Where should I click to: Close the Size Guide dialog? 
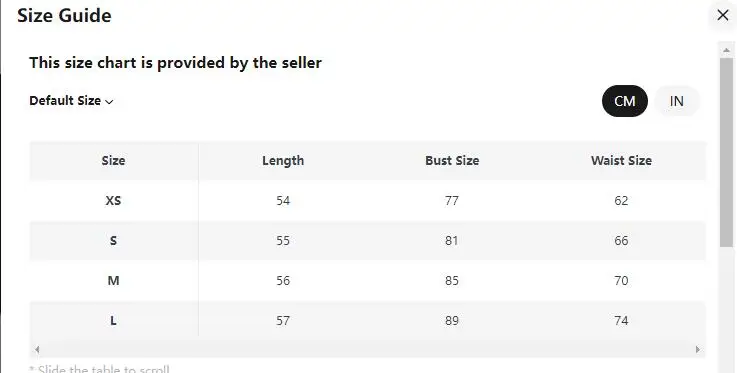(x=722, y=16)
